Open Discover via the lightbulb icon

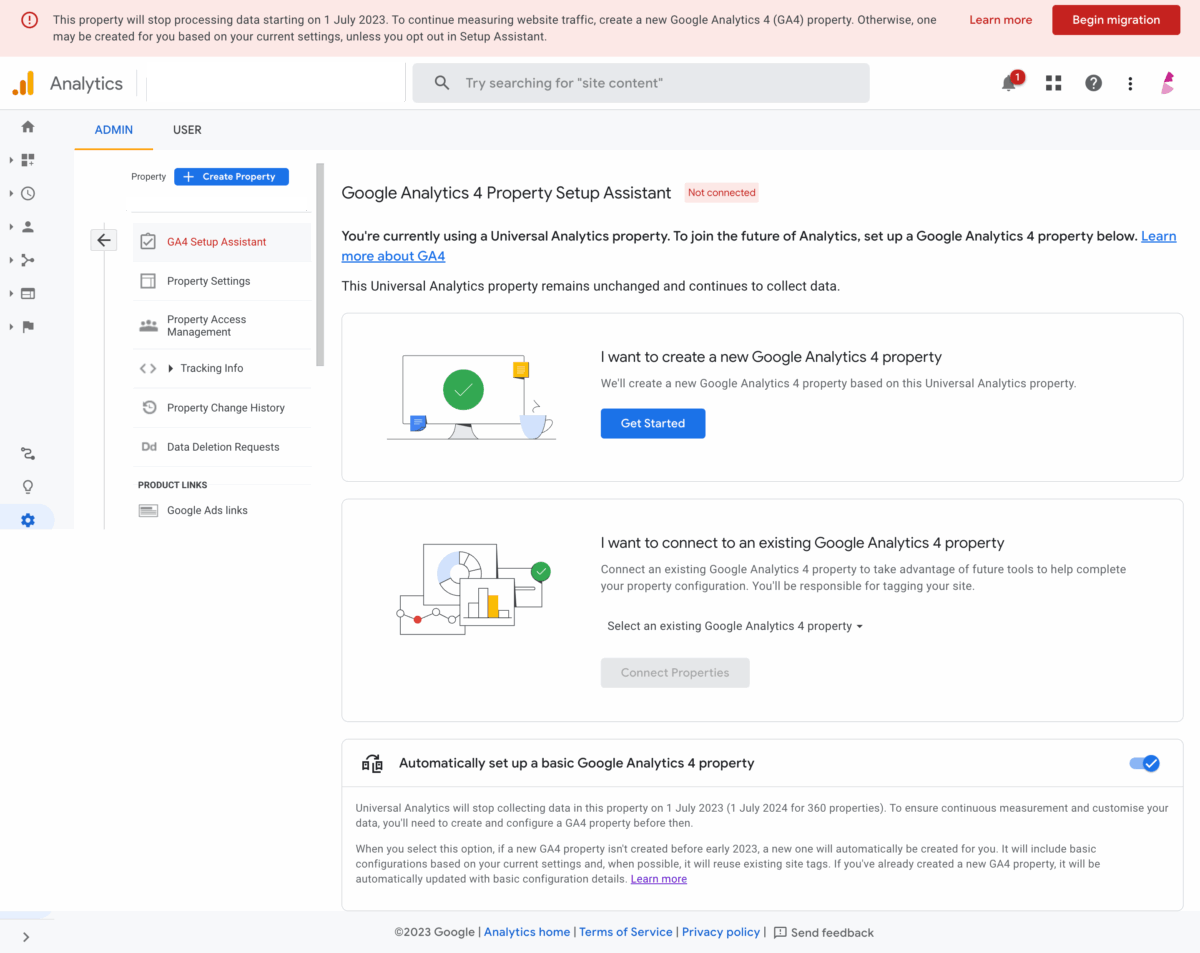27,486
